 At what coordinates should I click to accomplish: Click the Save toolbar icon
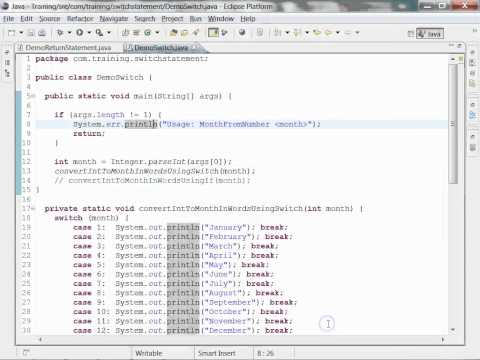tap(31, 33)
